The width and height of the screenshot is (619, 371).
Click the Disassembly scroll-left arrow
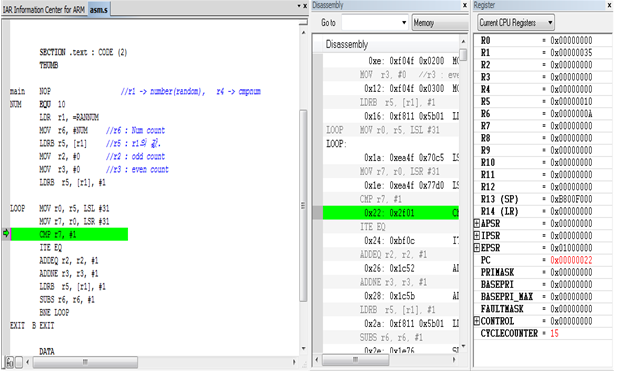point(317,360)
